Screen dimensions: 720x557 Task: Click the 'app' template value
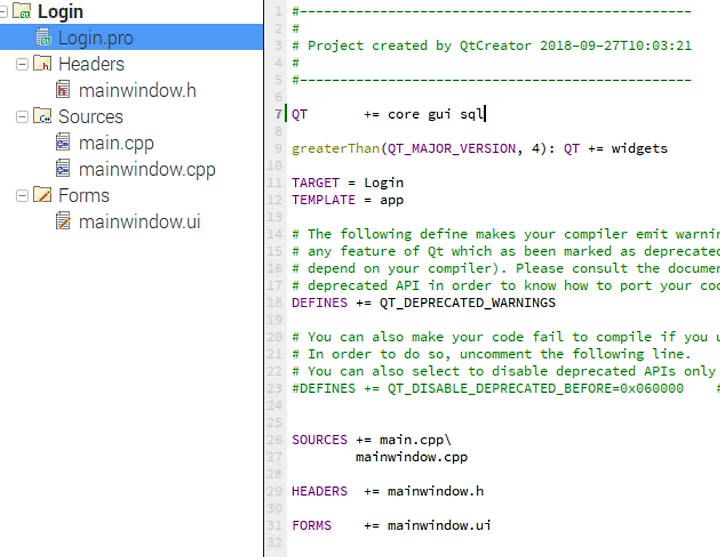392,201
